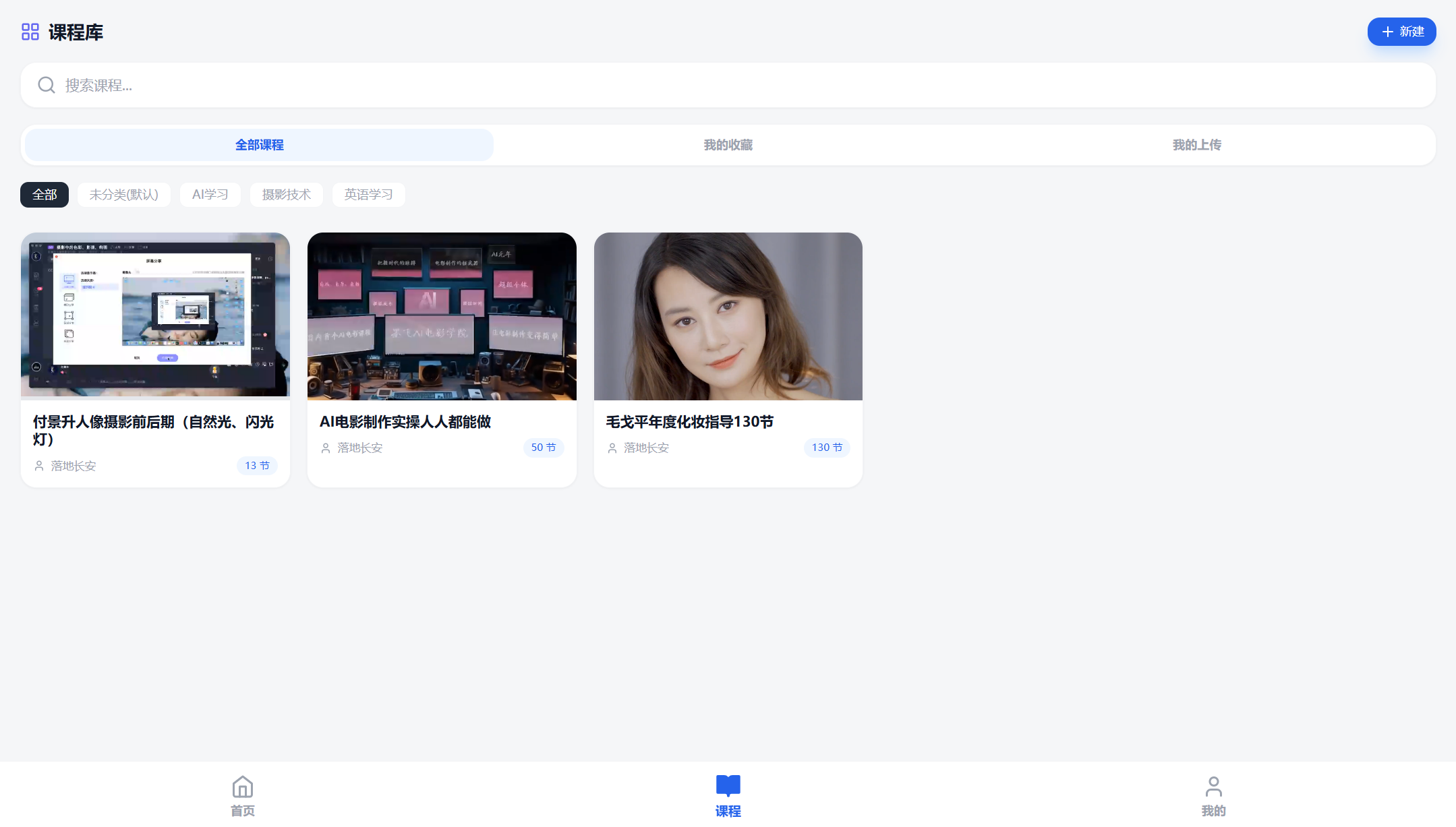Viewport: 1456px width, 827px height.
Task: Open the 毛戈平 course thumbnail image
Action: 728,317
